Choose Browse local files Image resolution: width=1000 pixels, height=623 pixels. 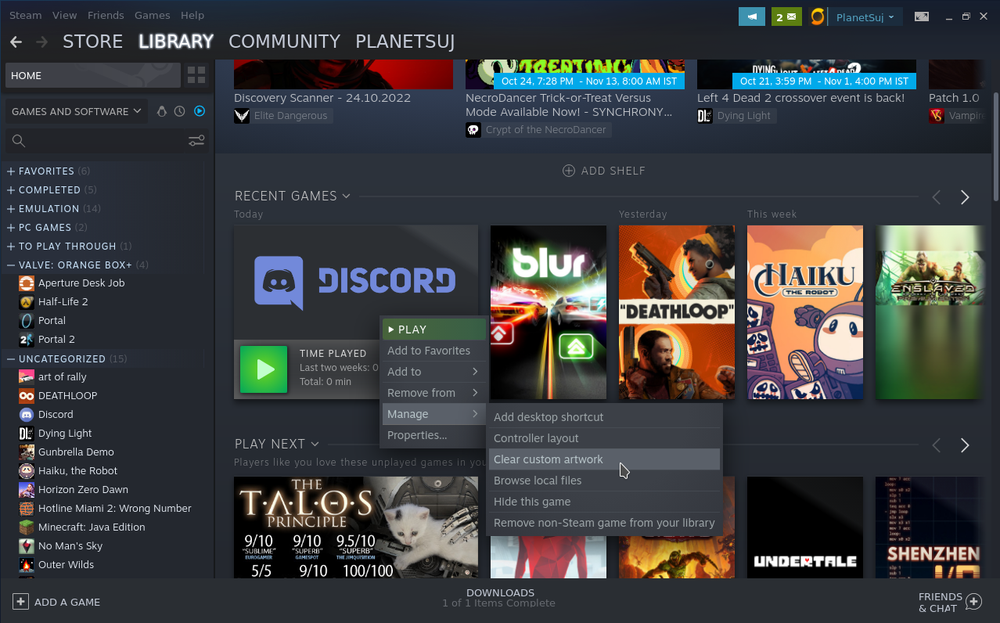[x=604, y=480]
